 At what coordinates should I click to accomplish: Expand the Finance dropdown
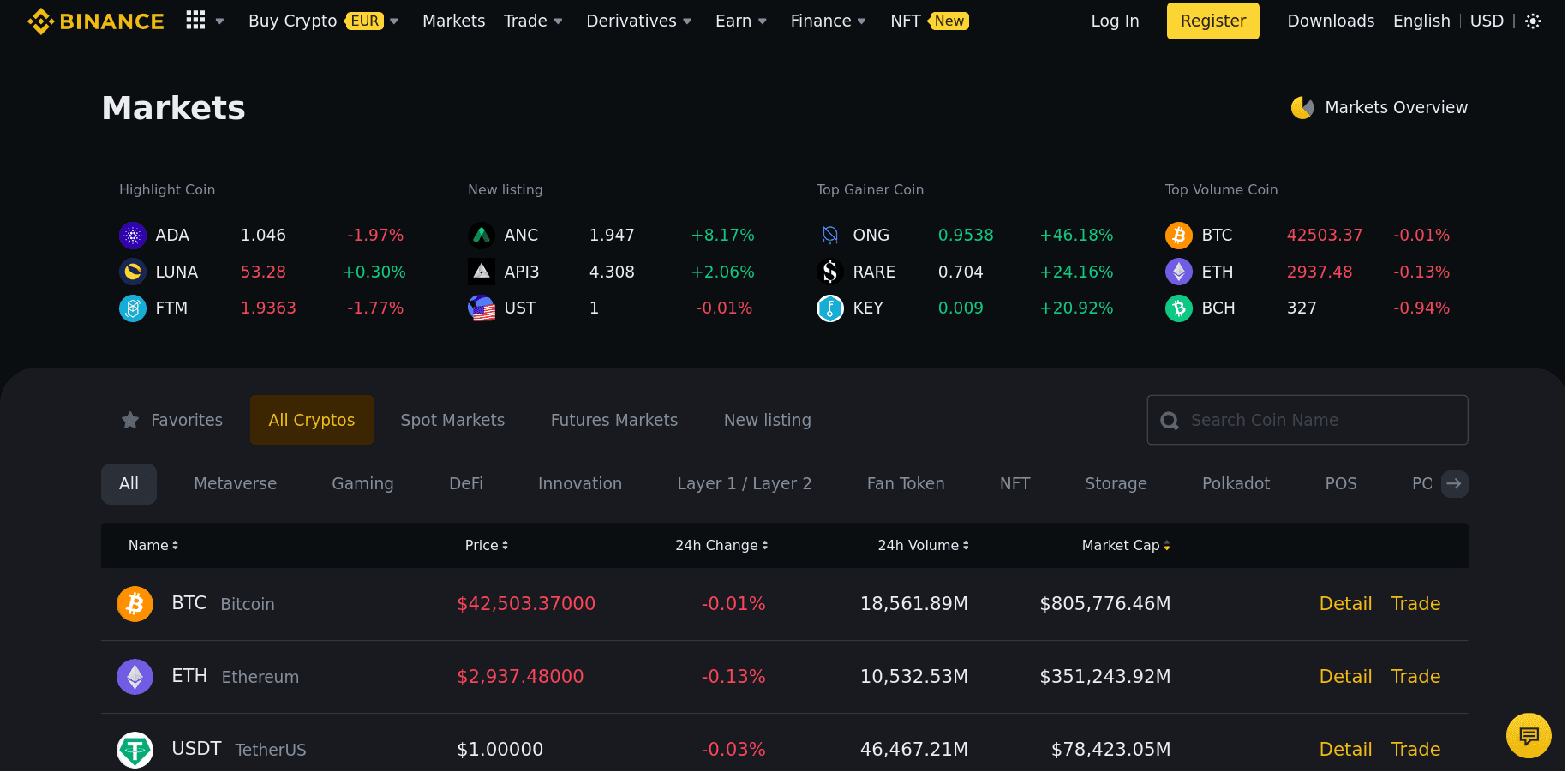coord(862,21)
